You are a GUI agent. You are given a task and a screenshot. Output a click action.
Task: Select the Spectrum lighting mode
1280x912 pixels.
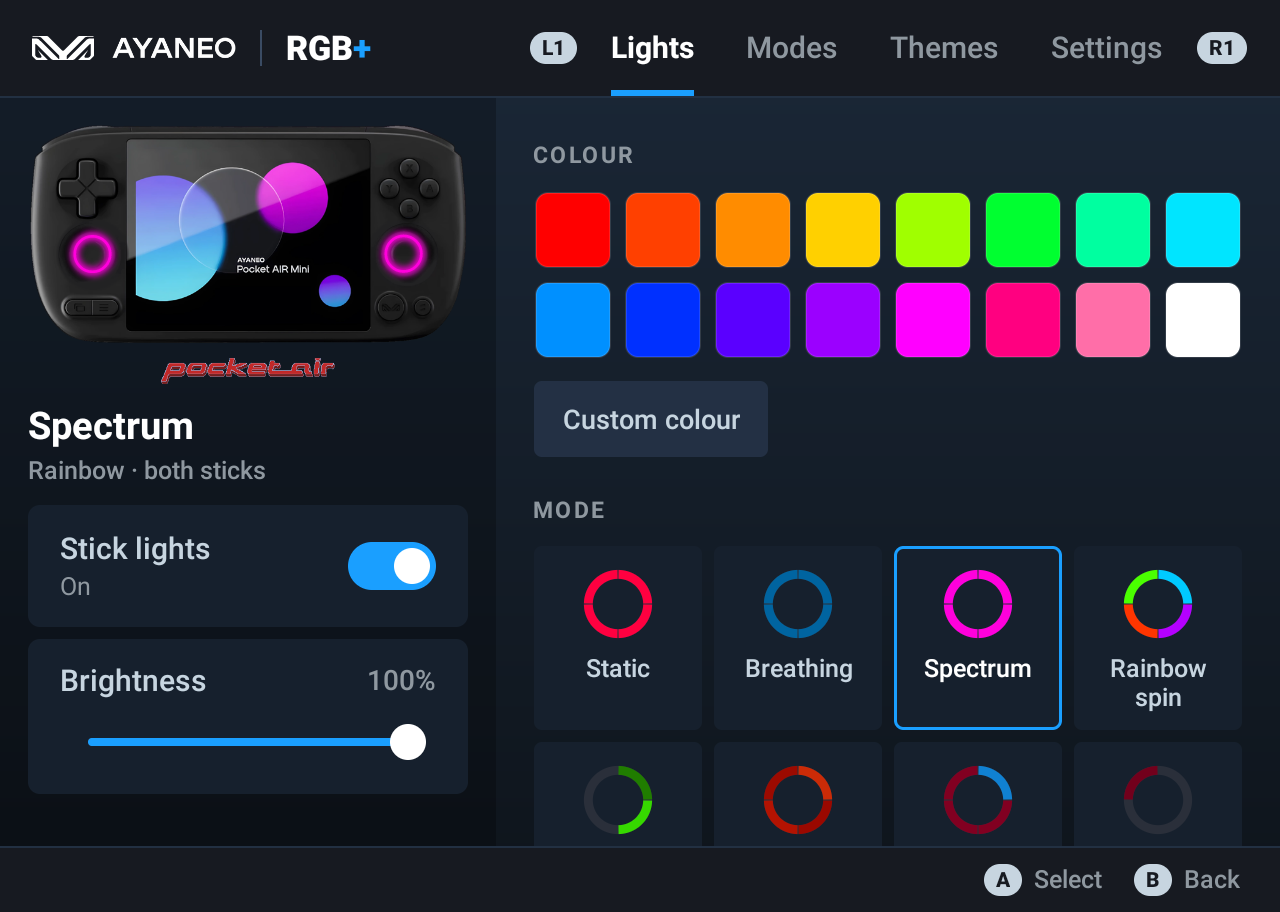coord(978,638)
